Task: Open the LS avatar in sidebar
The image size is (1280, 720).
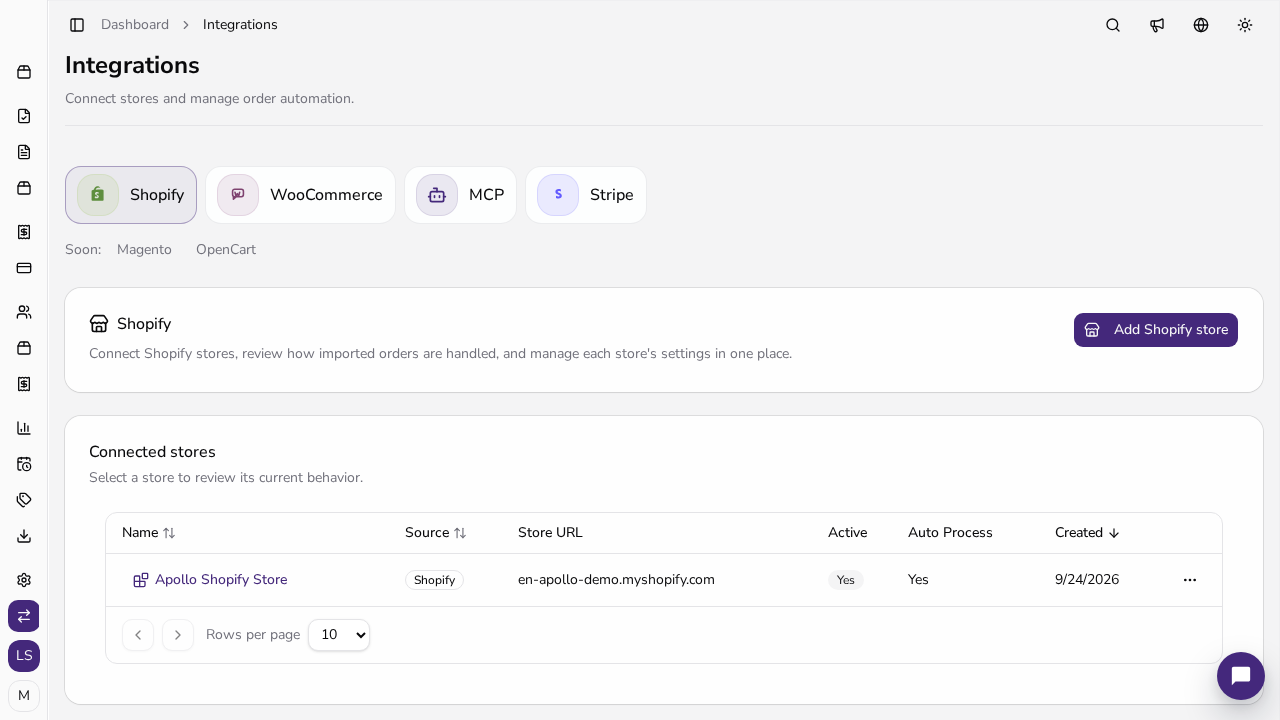Action: pos(24,656)
